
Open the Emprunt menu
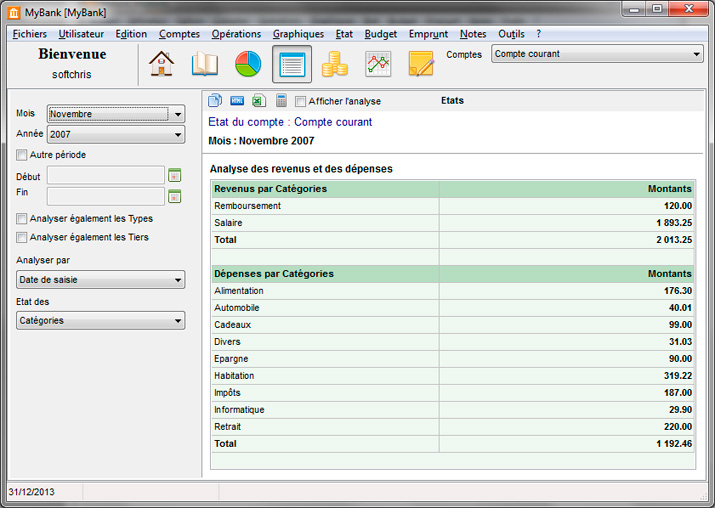(x=428, y=34)
